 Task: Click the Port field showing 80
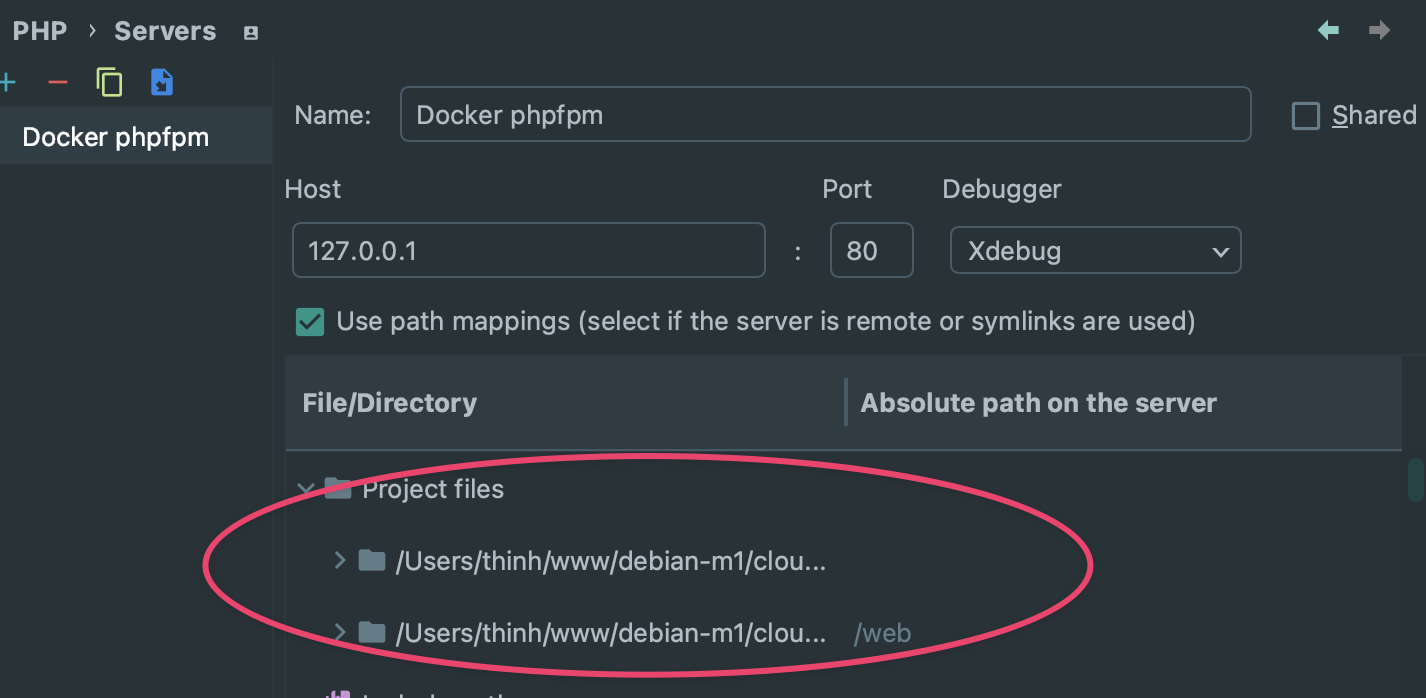point(871,251)
